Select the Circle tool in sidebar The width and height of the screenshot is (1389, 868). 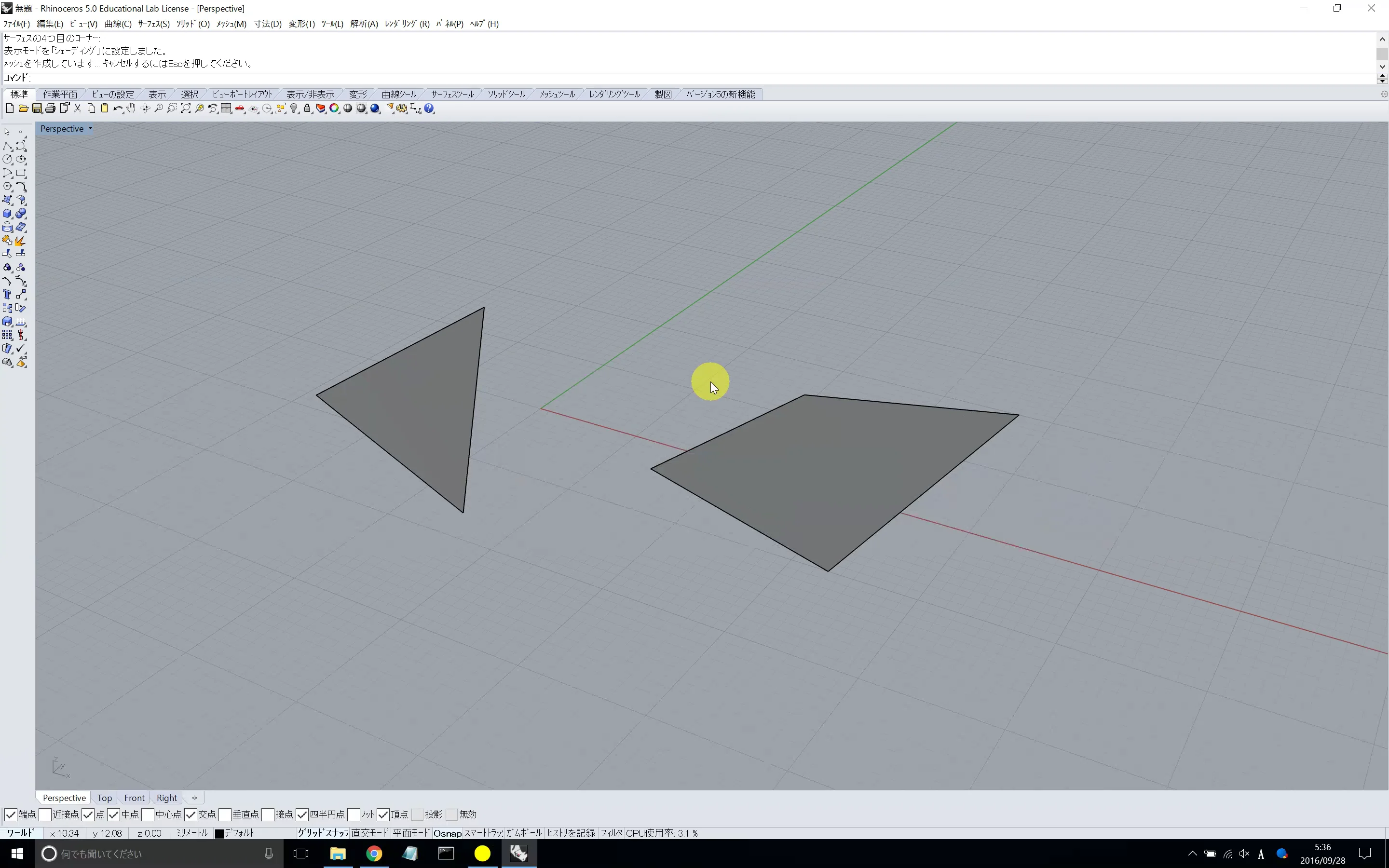7,160
